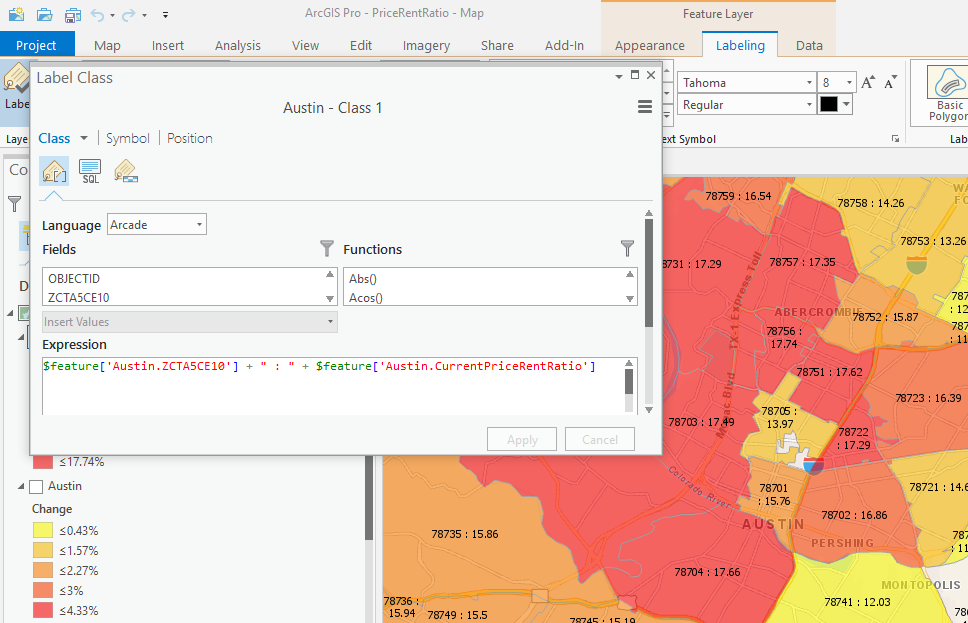Click the Save Project icon
968x623 pixels.
point(73,14)
